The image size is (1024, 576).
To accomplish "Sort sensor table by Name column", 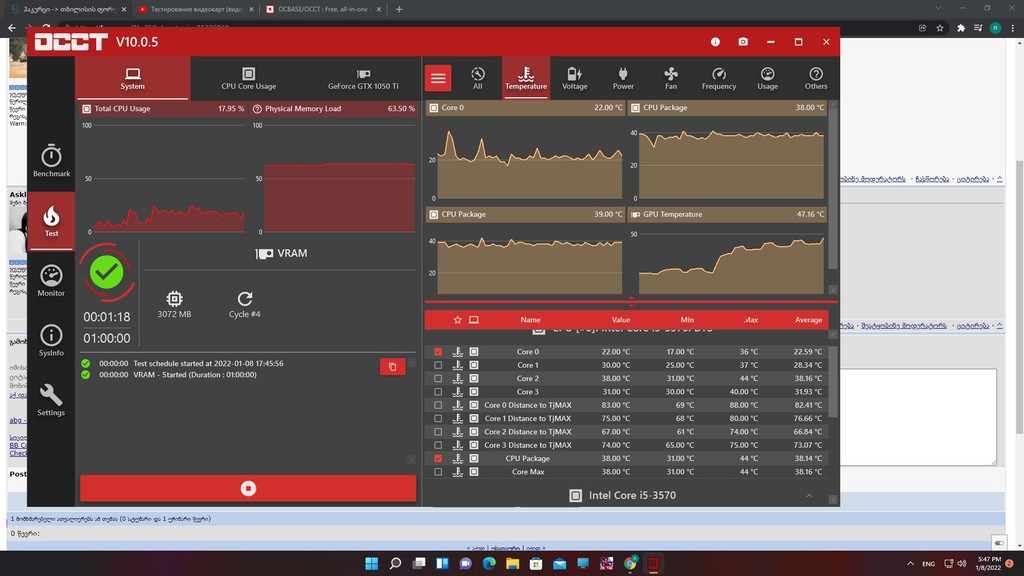I will (x=530, y=320).
